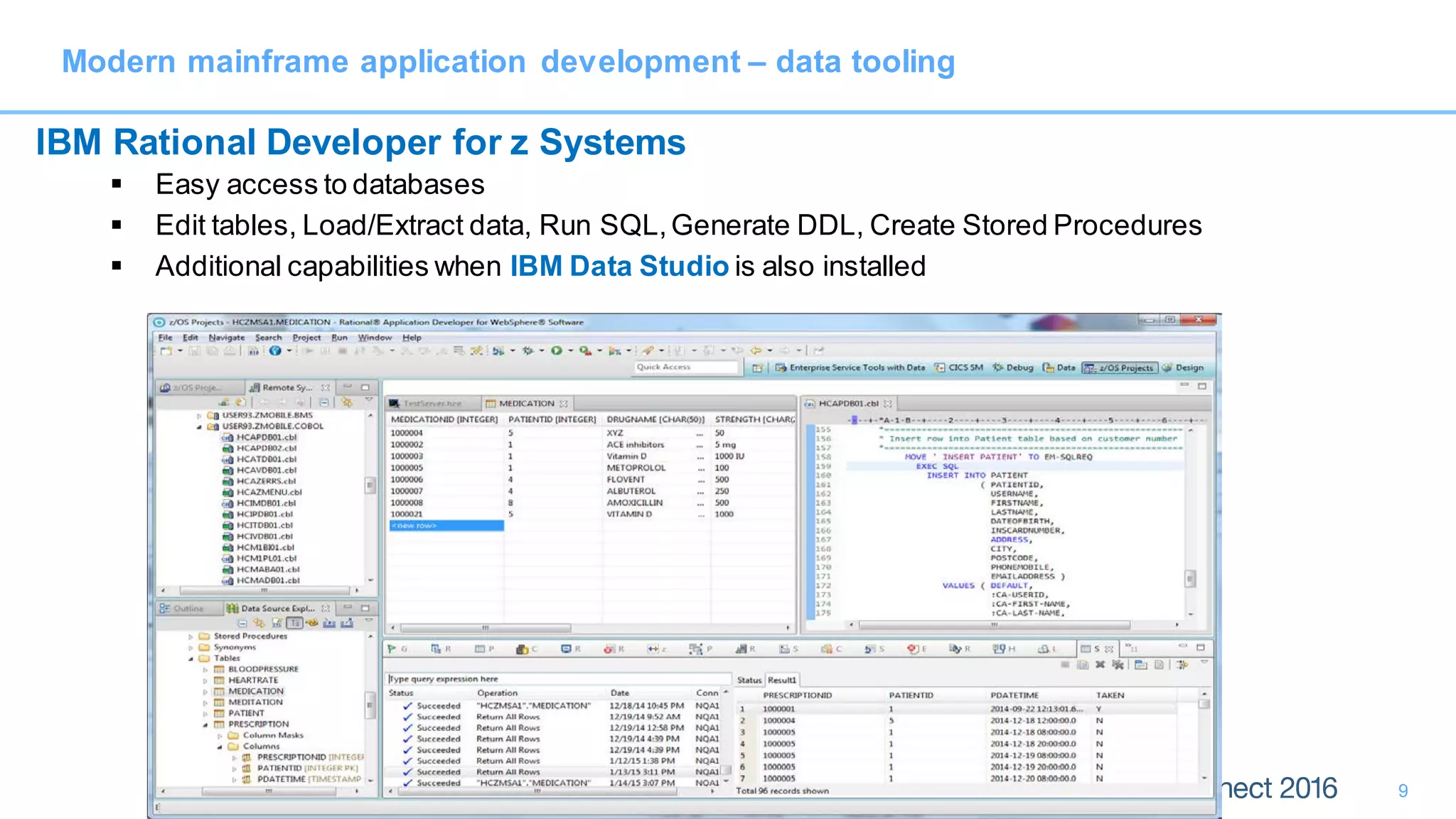Click the Open Perspective icon
The width and height of the screenshot is (1456, 819).
758,368
